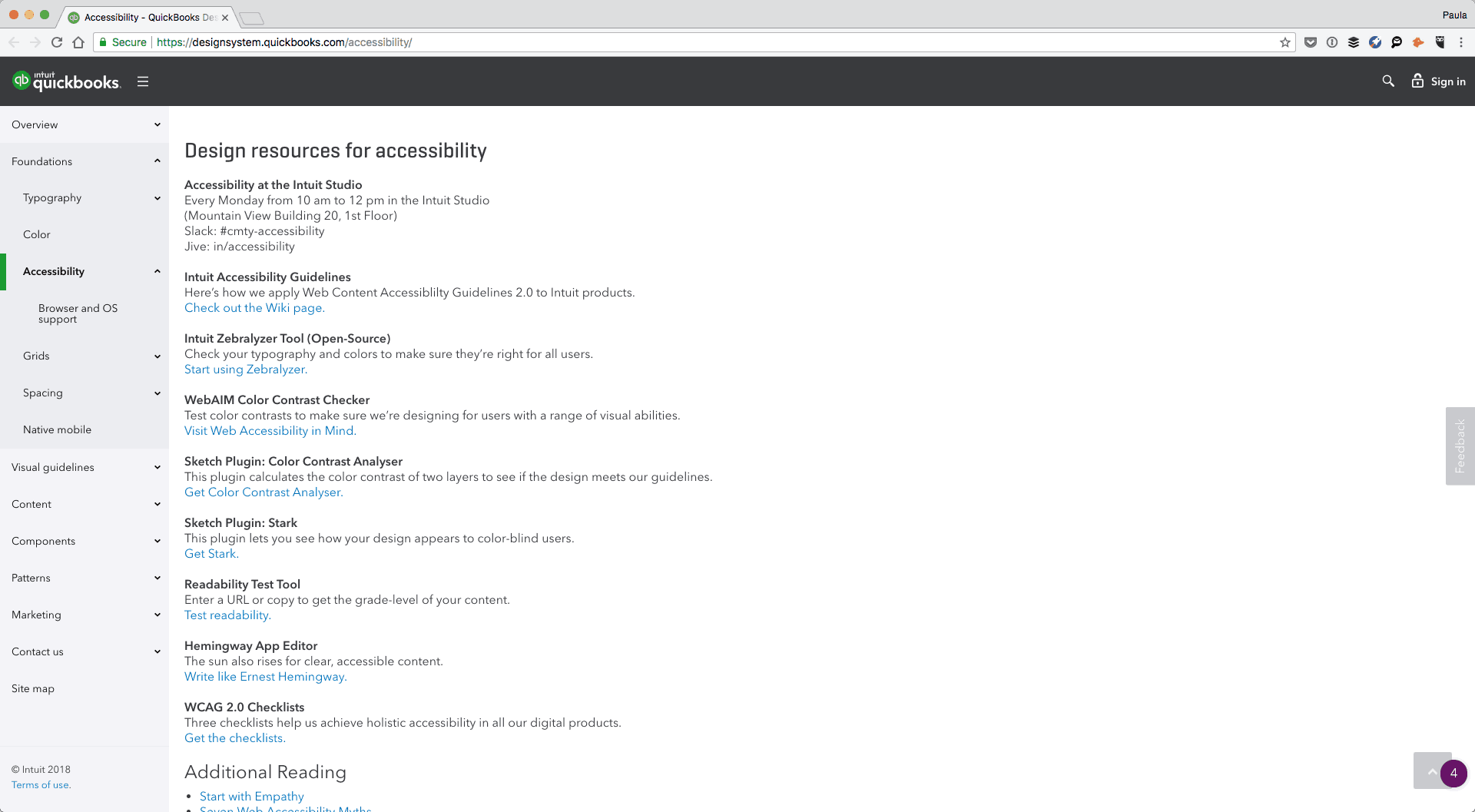Click the Sign in lock icon
Image resolution: width=1475 pixels, height=812 pixels.
coord(1417,81)
